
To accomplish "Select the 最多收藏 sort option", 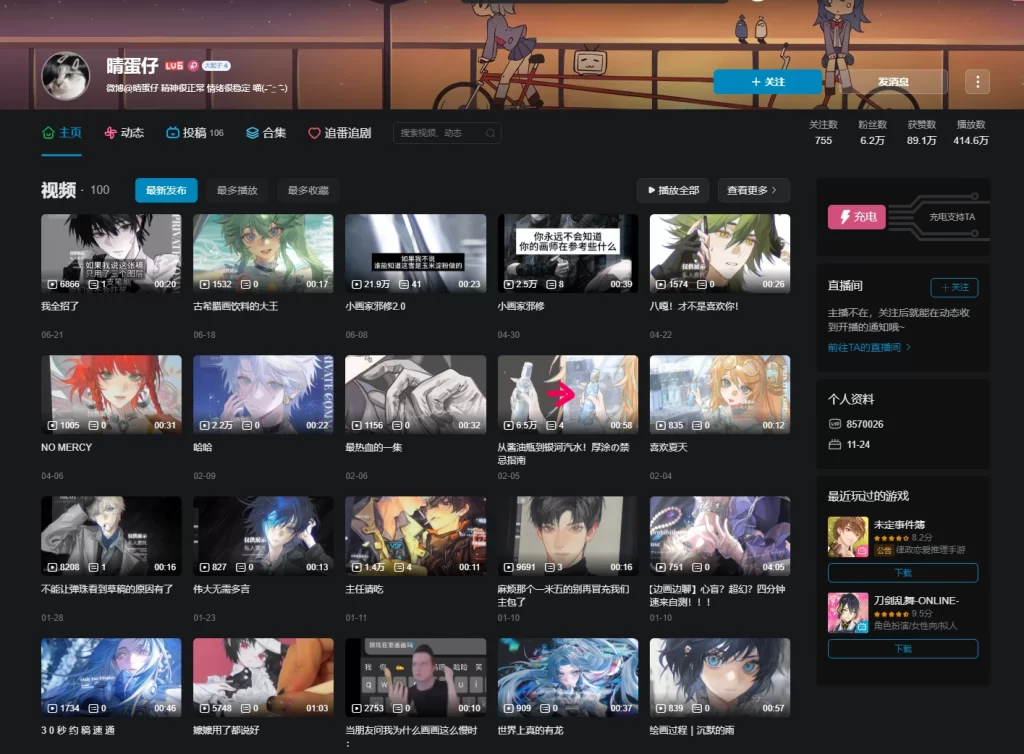I will [x=308, y=190].
